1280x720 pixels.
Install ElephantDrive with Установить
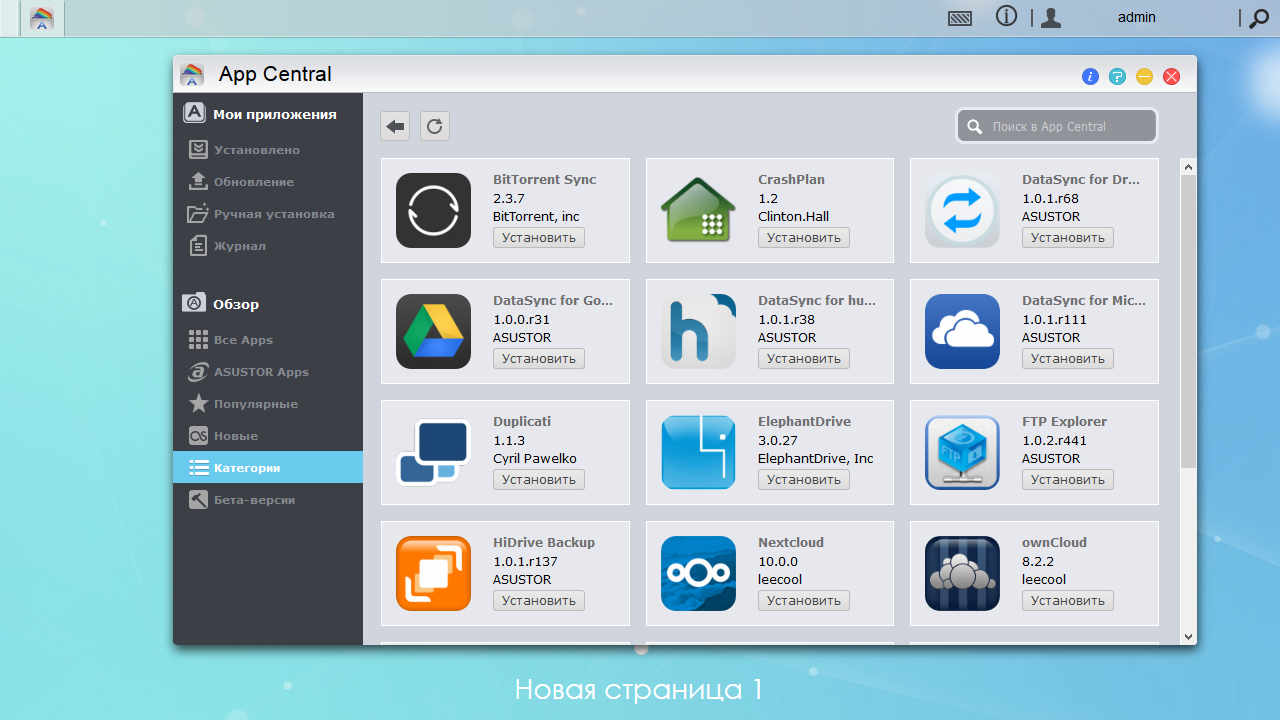tap(804, 480)
